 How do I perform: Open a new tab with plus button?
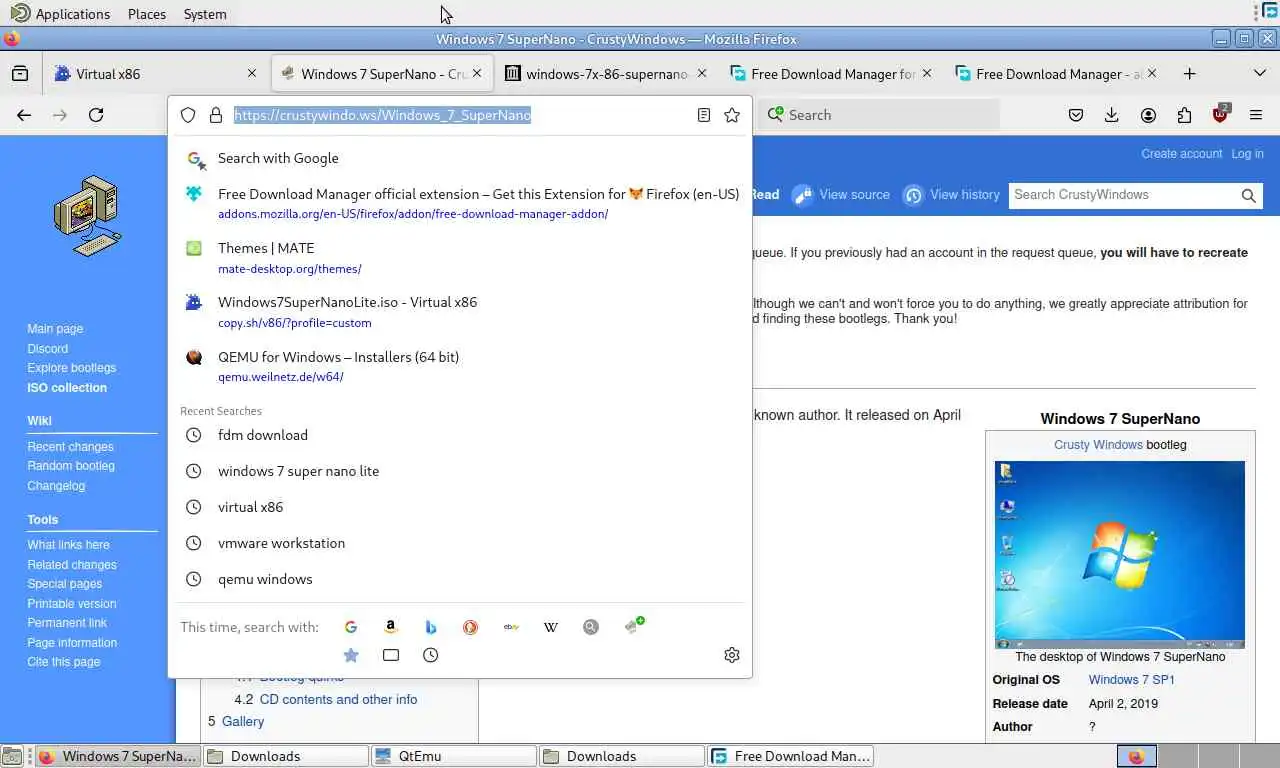click(x=1189, y=73)
